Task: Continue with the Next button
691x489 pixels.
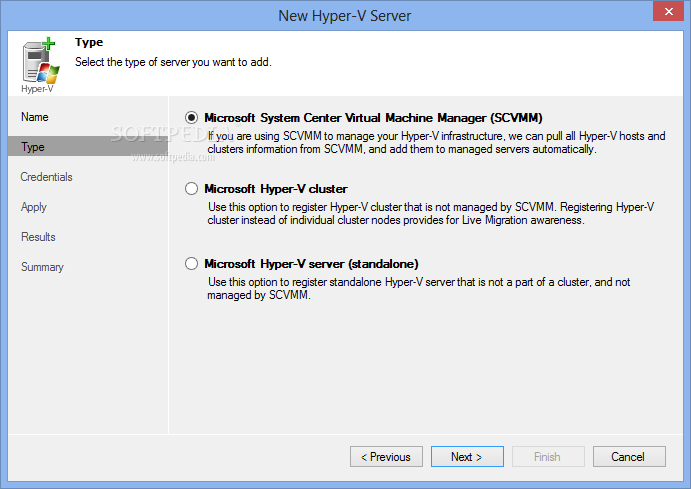Action: [x=467, y=457]
